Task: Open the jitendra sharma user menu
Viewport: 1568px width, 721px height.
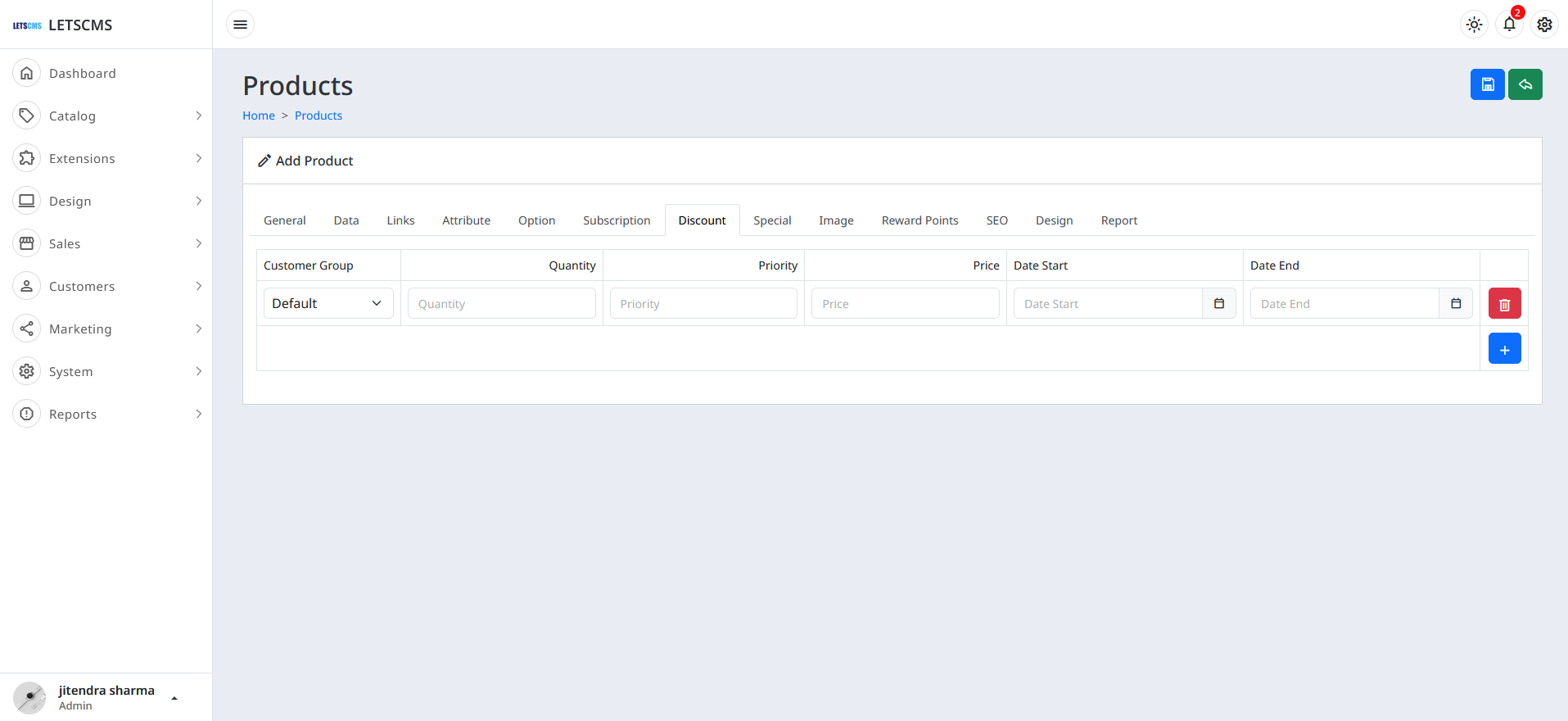Action: tap(106, 697)
